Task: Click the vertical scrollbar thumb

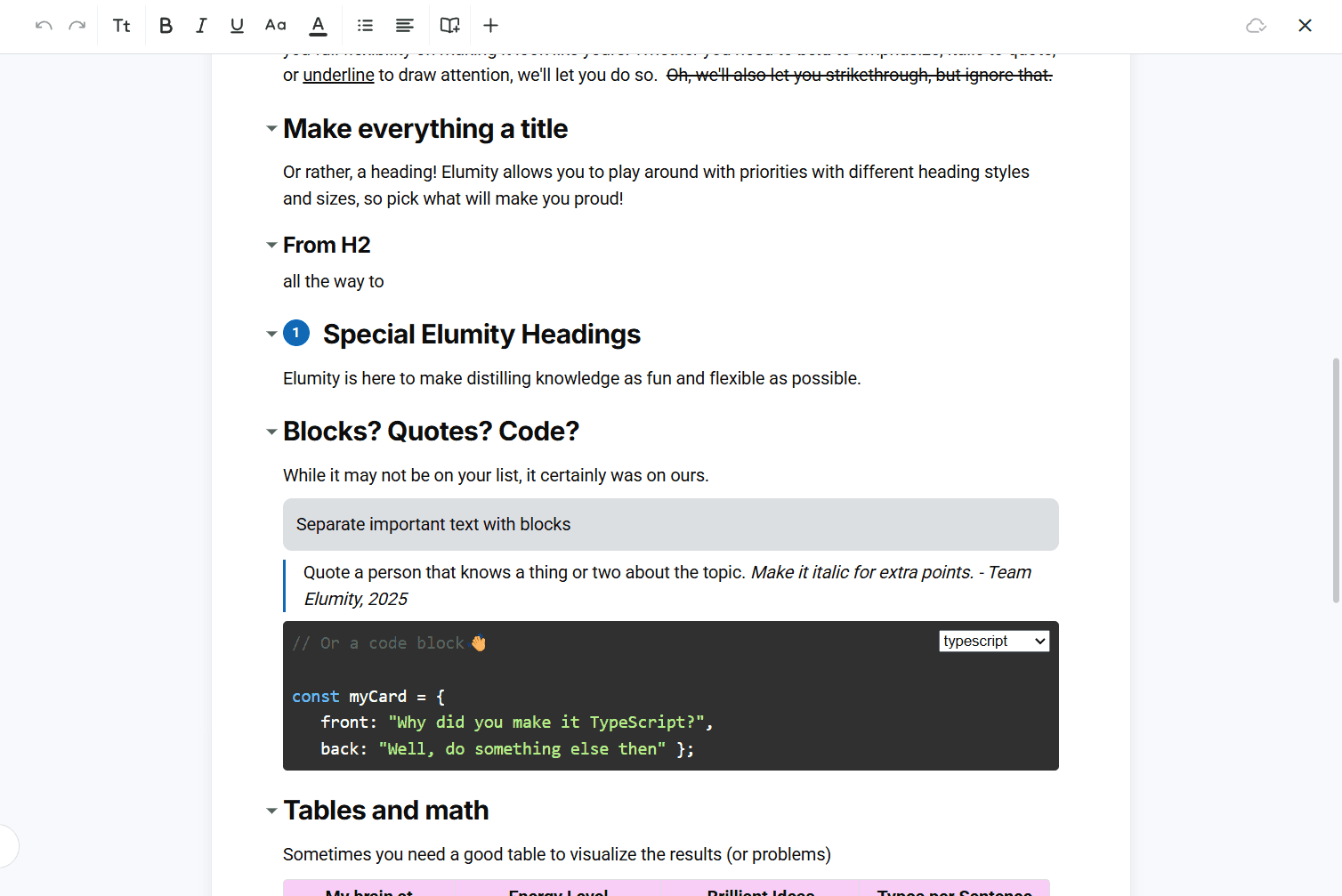Action: tap(1335, 480)
